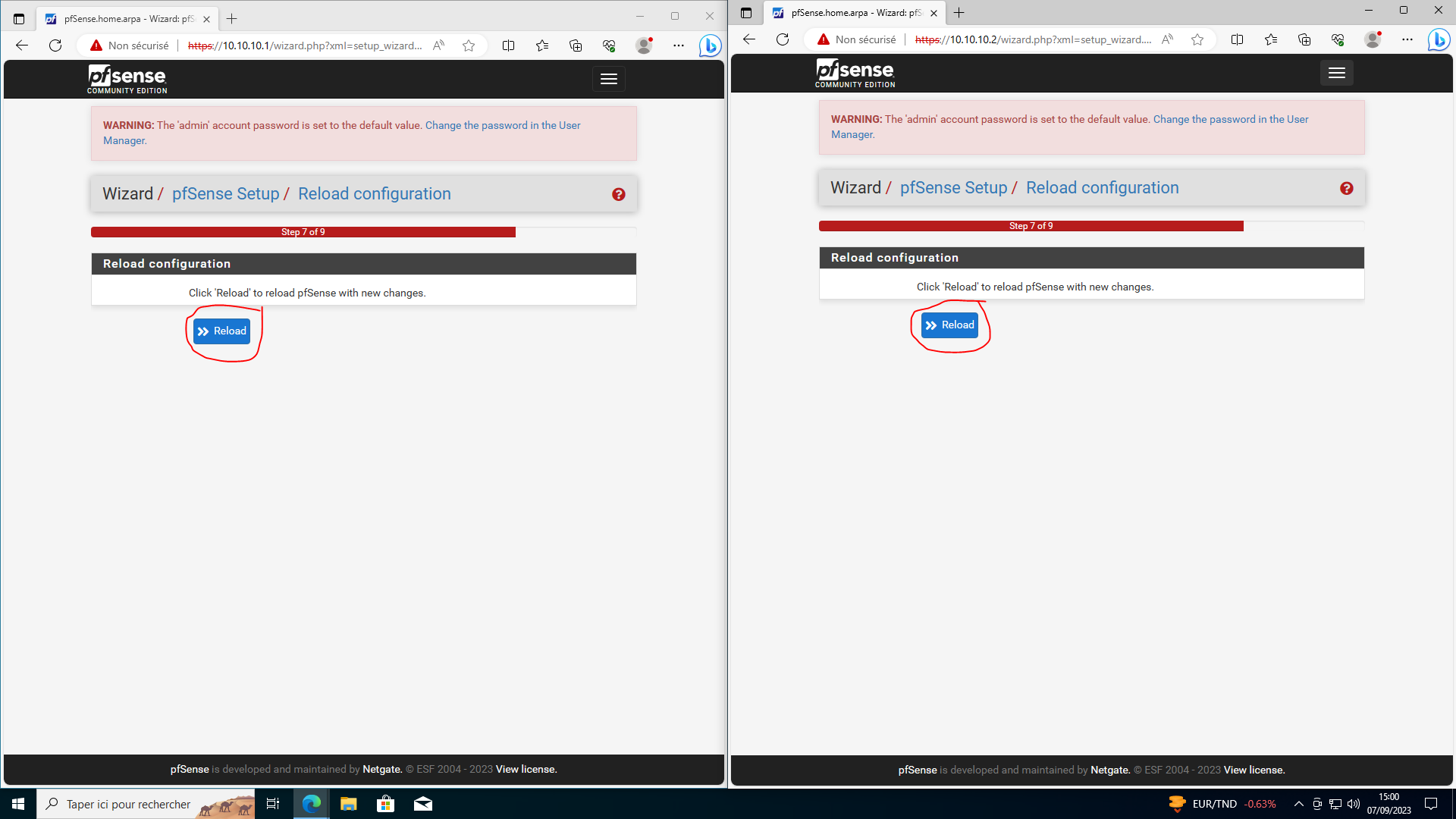Open hamburger menu in left pfSense navbar
Viewport: 1456px width, 819px height.
[608, 79]
